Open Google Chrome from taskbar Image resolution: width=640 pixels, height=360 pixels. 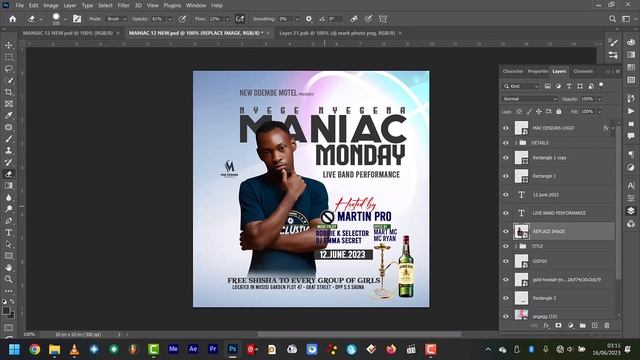35,349
